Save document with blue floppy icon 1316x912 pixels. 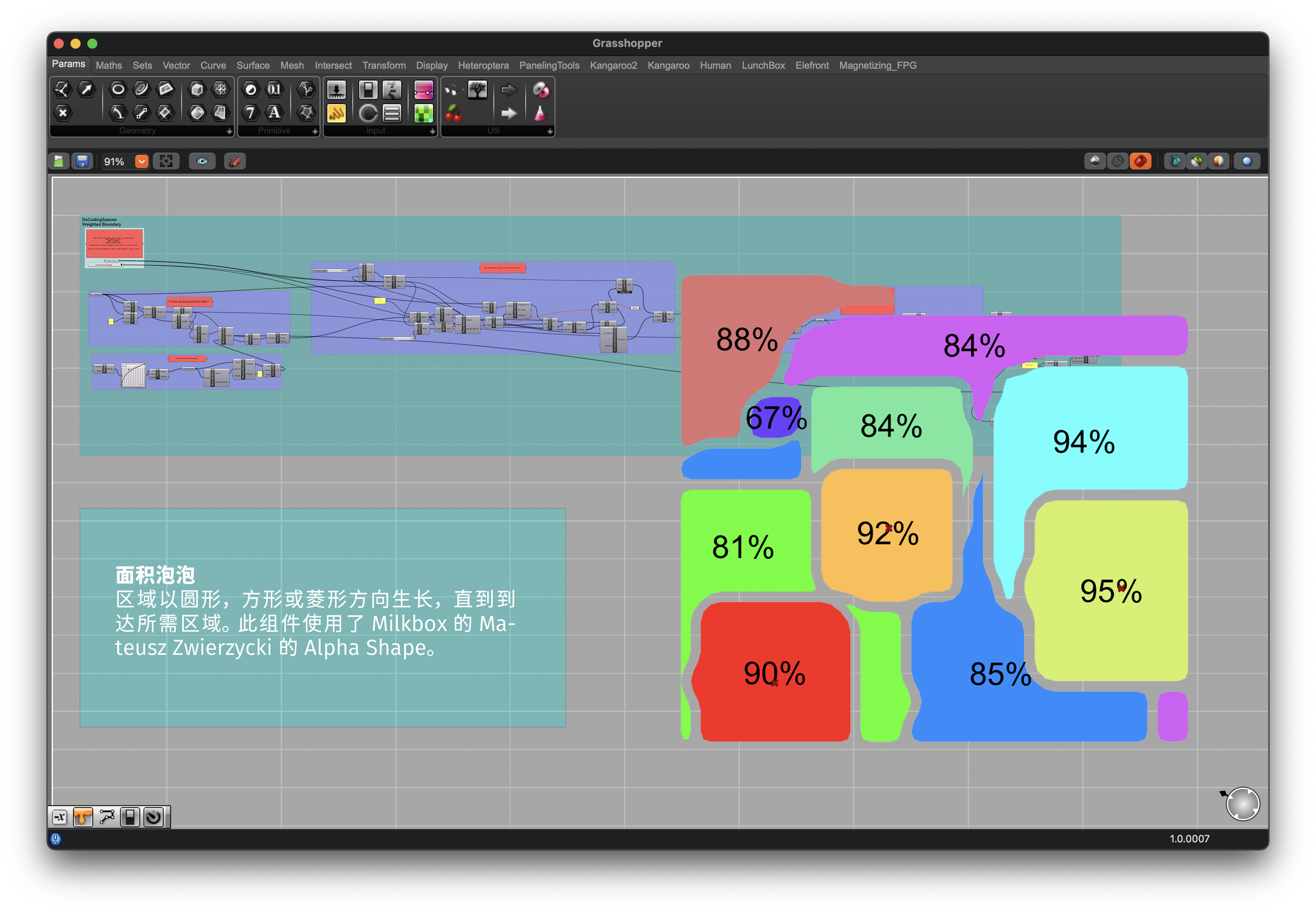click(x=82, y=162)
